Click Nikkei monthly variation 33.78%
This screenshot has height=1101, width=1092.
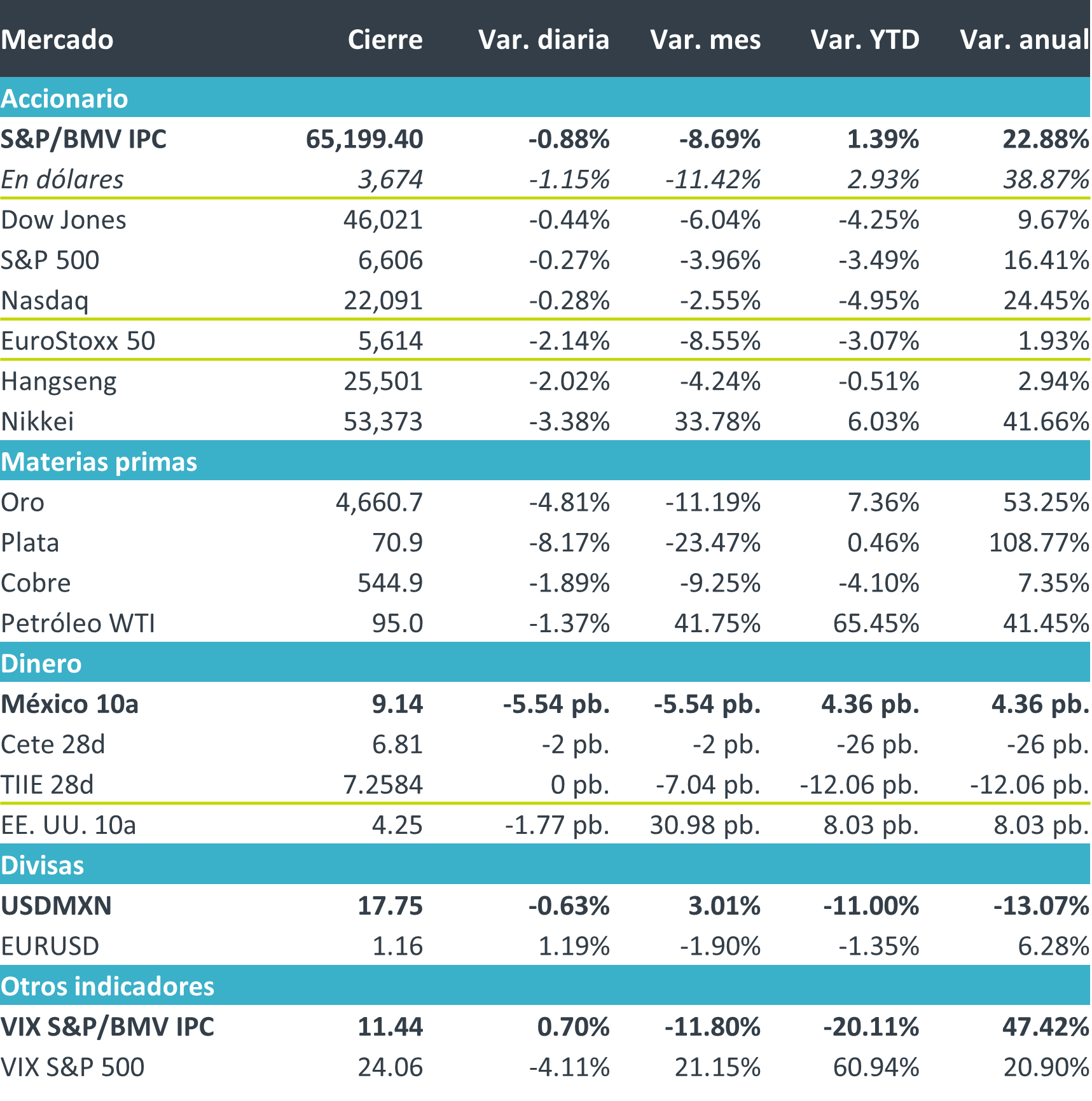(x=717, y=422)
